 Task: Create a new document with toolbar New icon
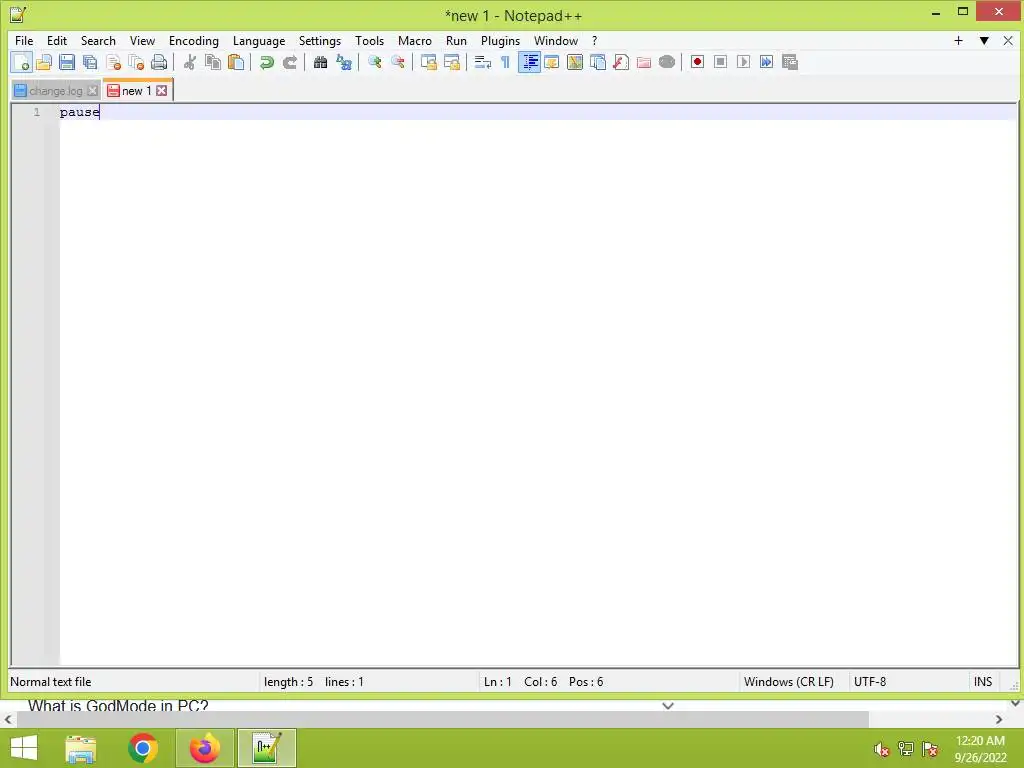21,62
